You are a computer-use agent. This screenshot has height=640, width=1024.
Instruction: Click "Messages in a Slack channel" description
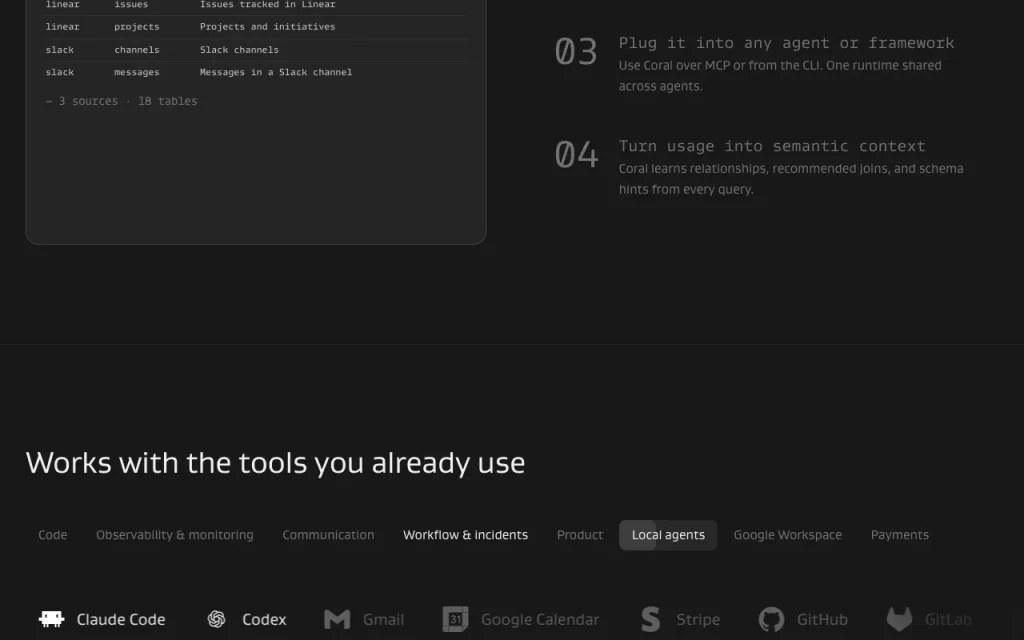click(276, 72)
